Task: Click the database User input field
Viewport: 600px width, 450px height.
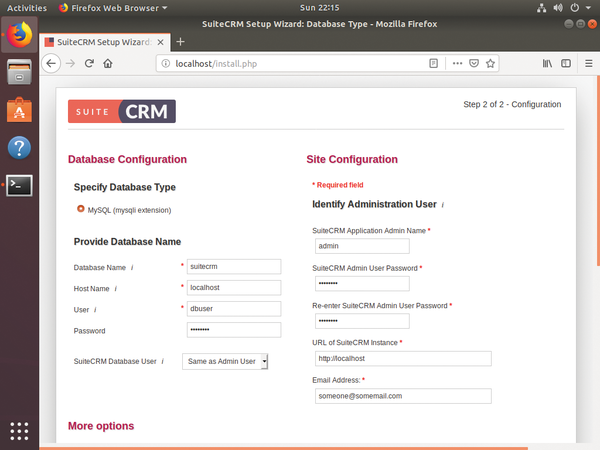Action: point(234,309)
